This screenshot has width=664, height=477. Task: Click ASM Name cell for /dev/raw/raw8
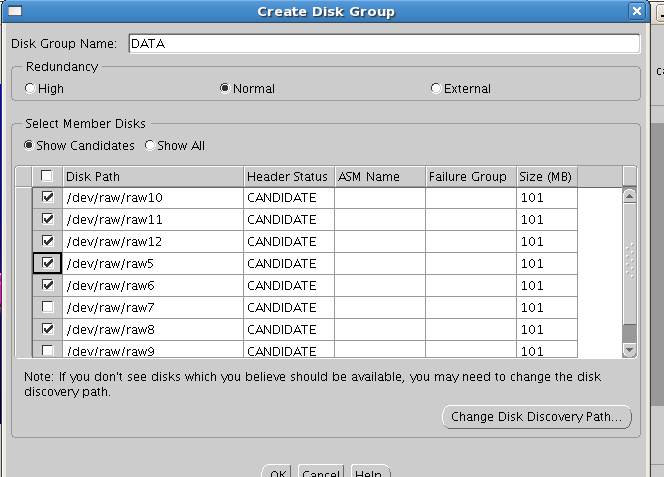(380, 330)
